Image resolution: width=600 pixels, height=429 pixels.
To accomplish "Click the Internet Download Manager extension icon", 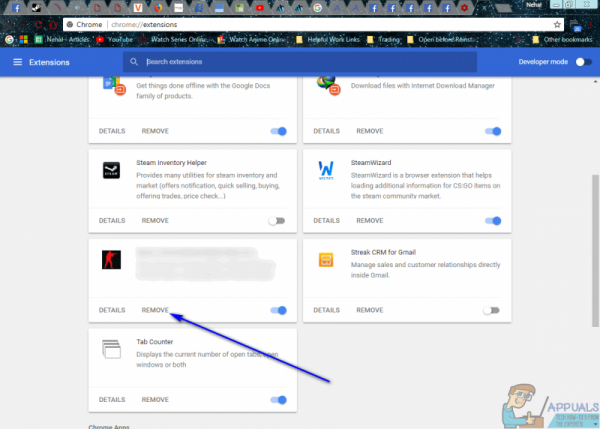I will [x=328, y=86].
